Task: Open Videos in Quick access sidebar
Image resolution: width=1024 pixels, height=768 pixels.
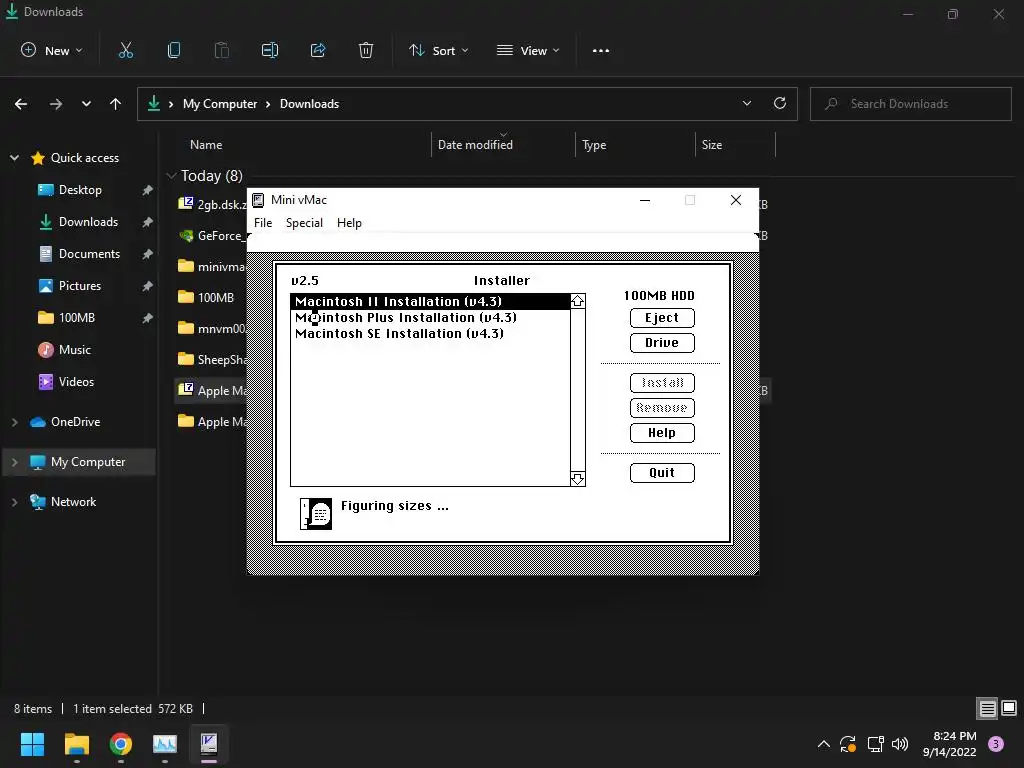Action: (x=76, y=382)
